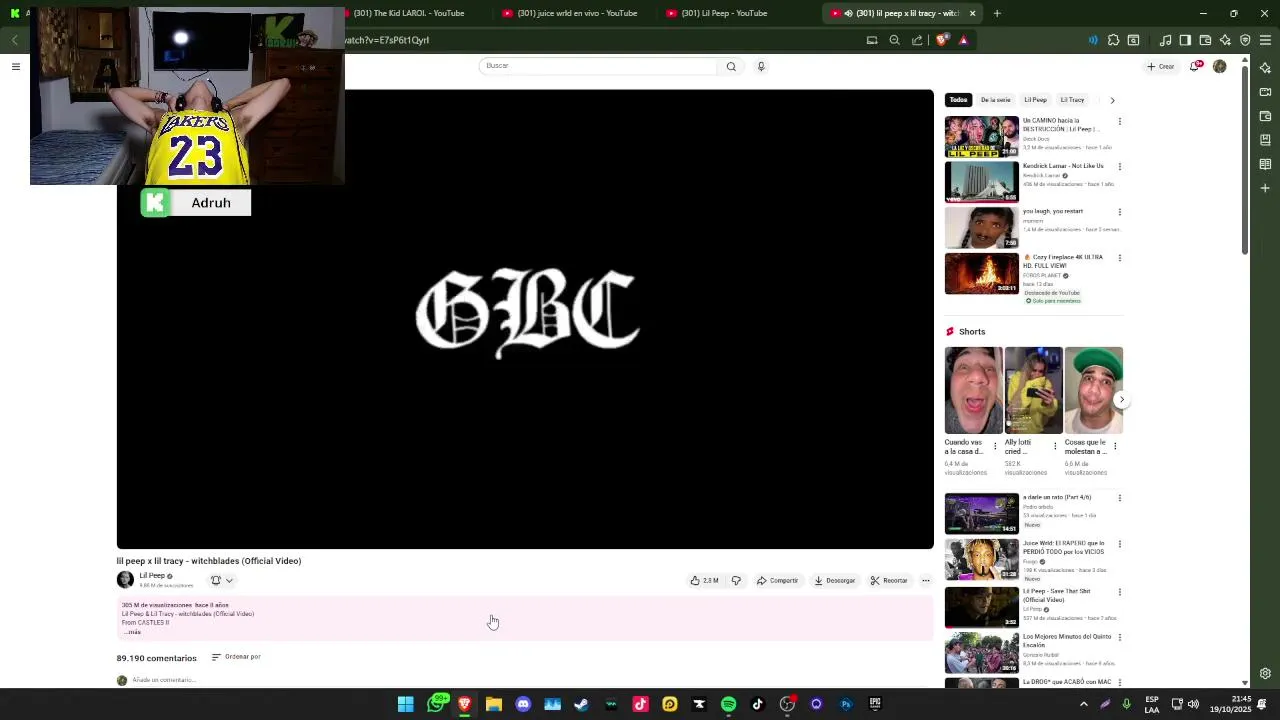Open options for Ally lotti cried short
This screenshot has height=720, width=1280.
(x=1055, y=446)
